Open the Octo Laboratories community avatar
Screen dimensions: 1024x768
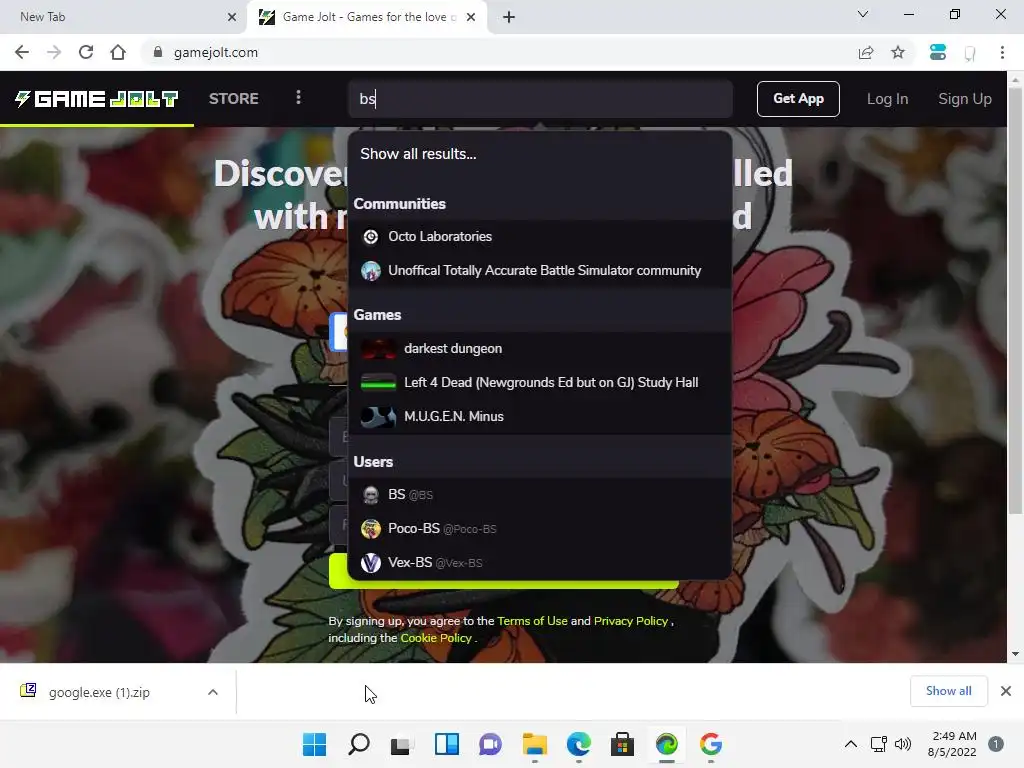point(370,236)
